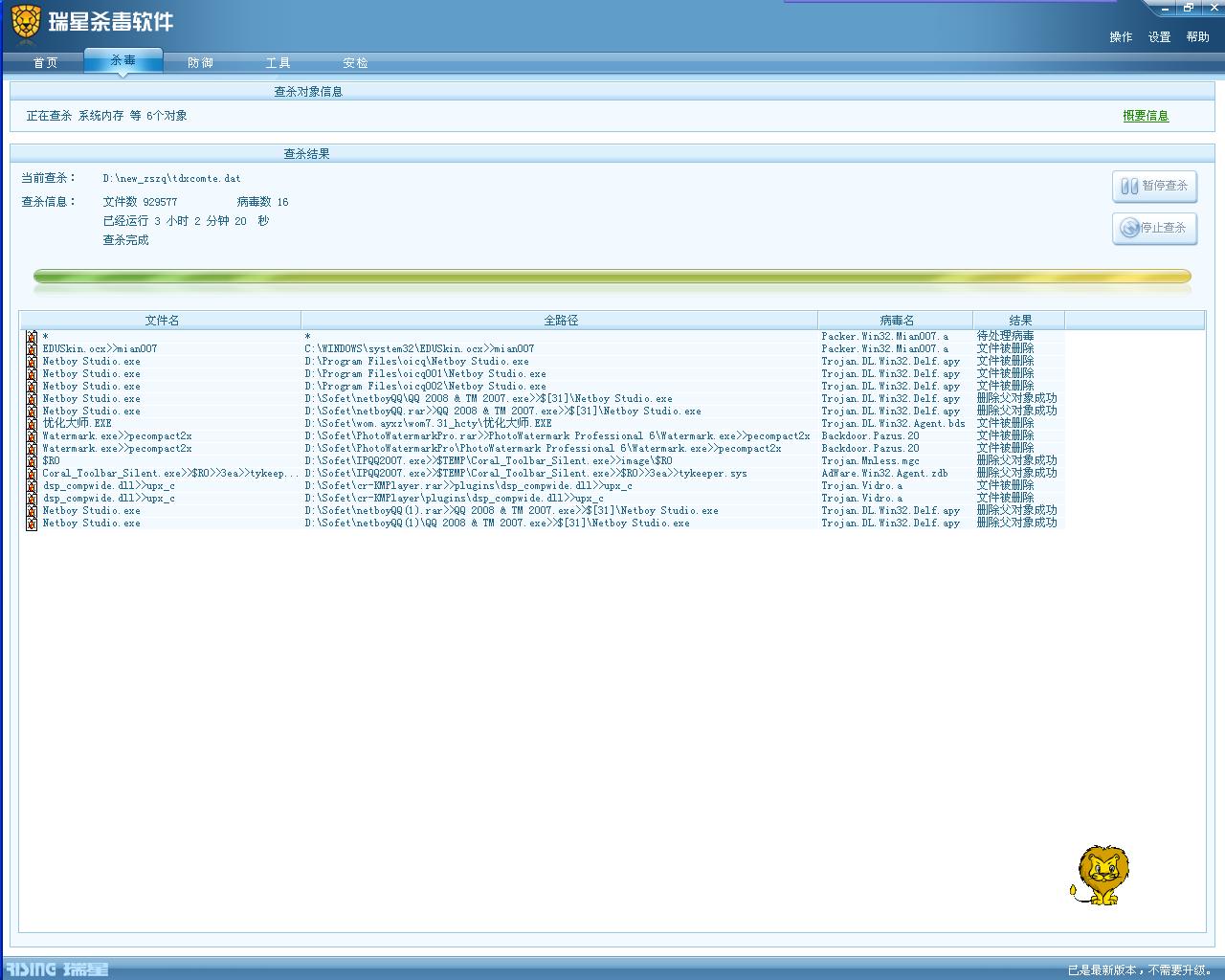Select path D:\Program Files\oicq002\Netboy Studio.exe

(425, 387)
